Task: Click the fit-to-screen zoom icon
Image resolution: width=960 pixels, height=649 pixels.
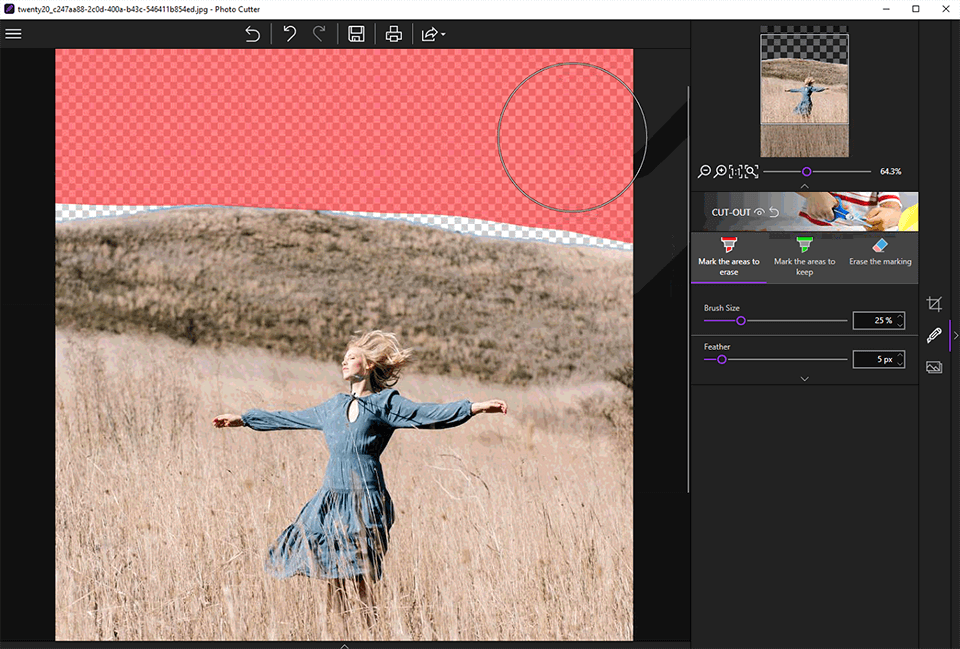Action: pyautogui.click(x=751, y=172)
